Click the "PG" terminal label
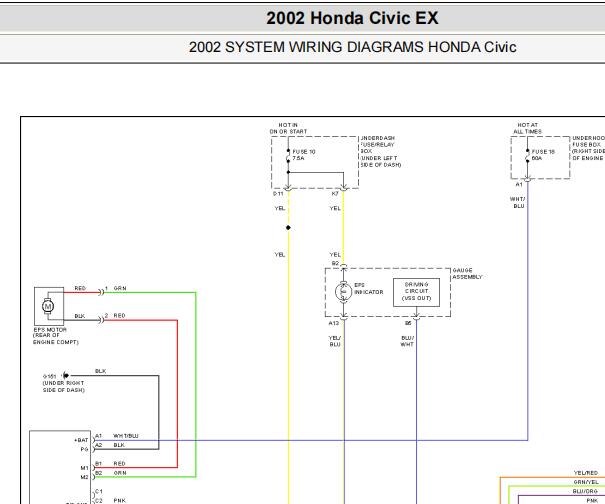Image resolution: width=605 pixels, height=504 pixels. coord(84,449)
